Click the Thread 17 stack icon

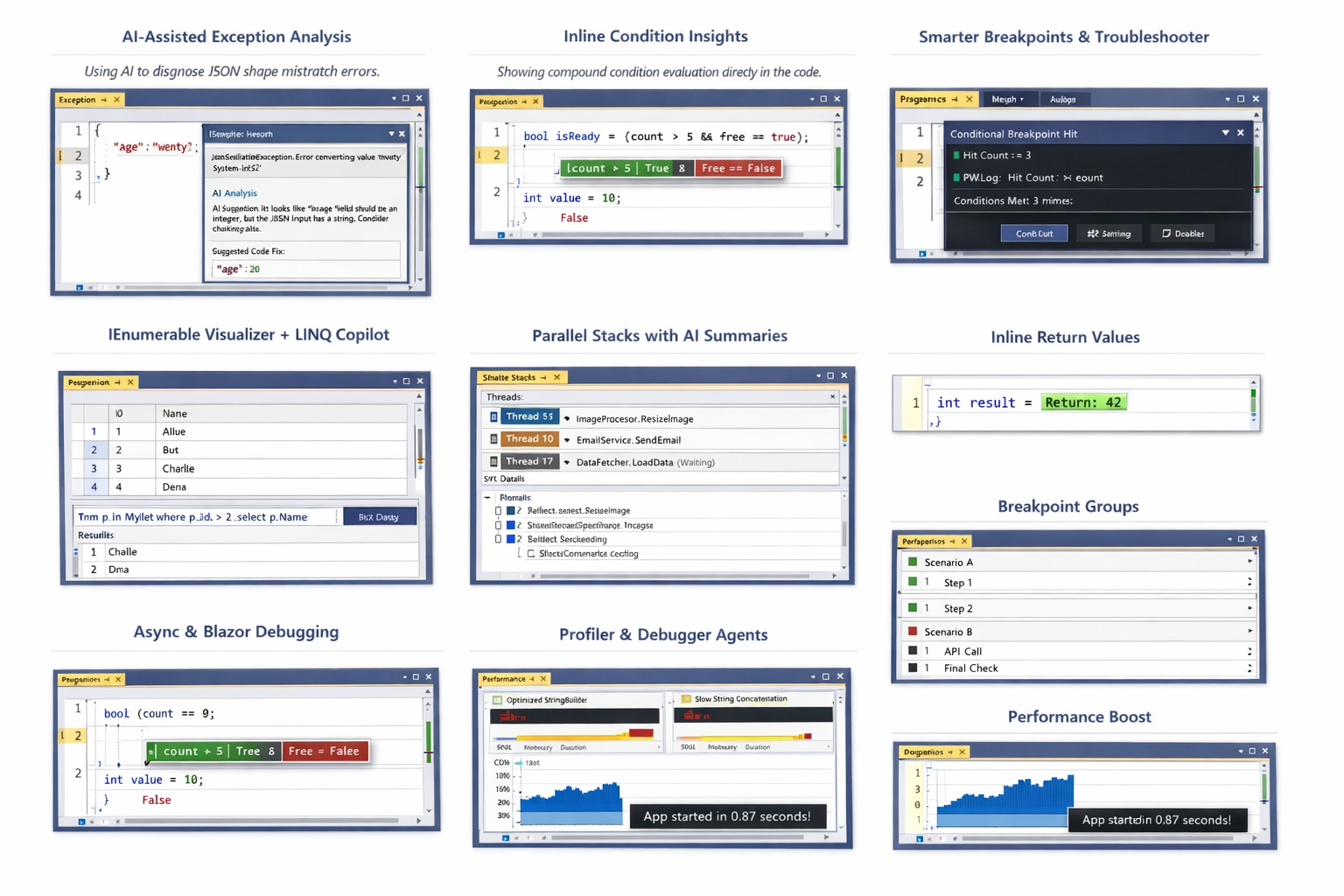(x=494, y=461)
